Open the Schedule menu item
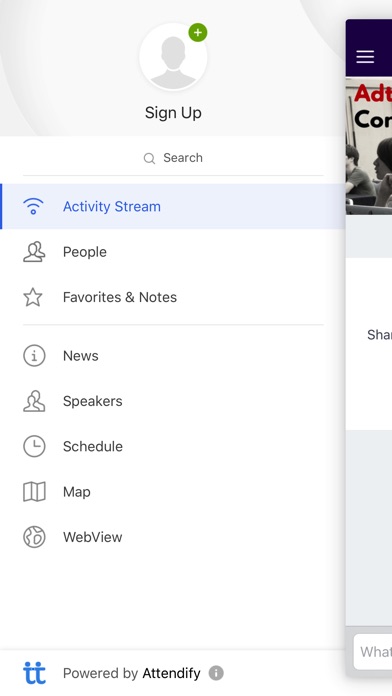Screen dimensions: 392x696 (x=173, y=446)
